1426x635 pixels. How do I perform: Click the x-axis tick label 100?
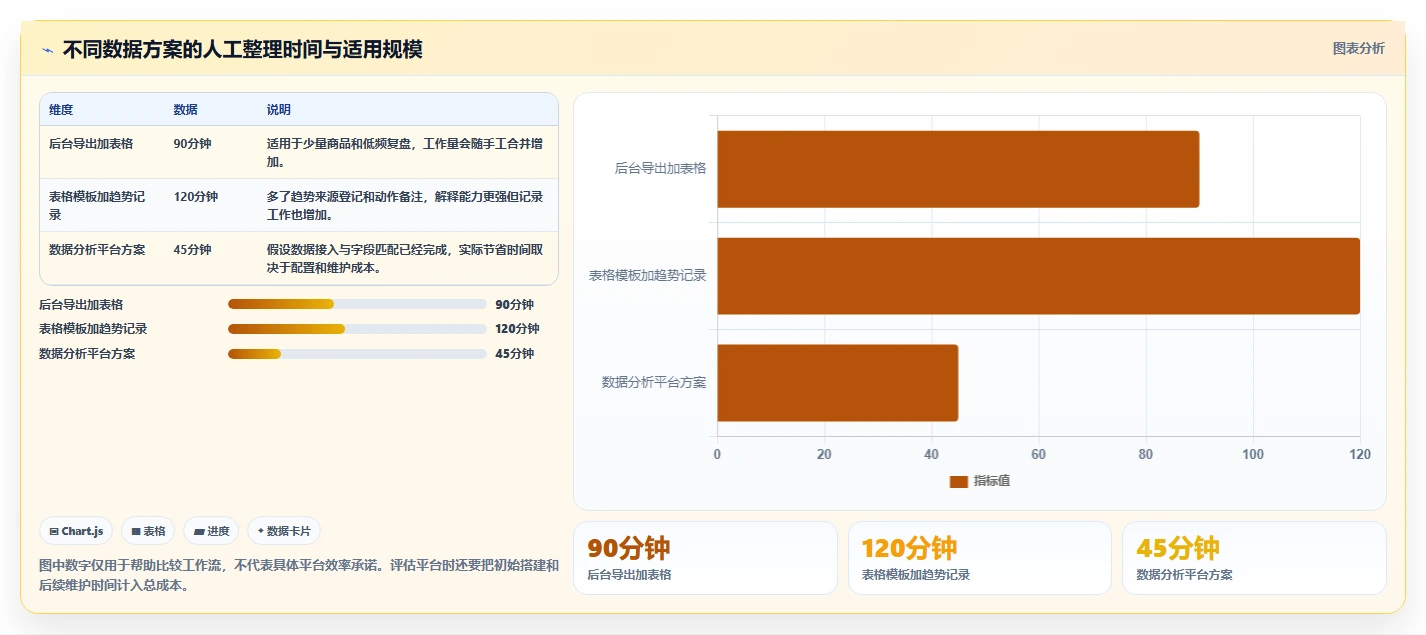coord(1252,454)
